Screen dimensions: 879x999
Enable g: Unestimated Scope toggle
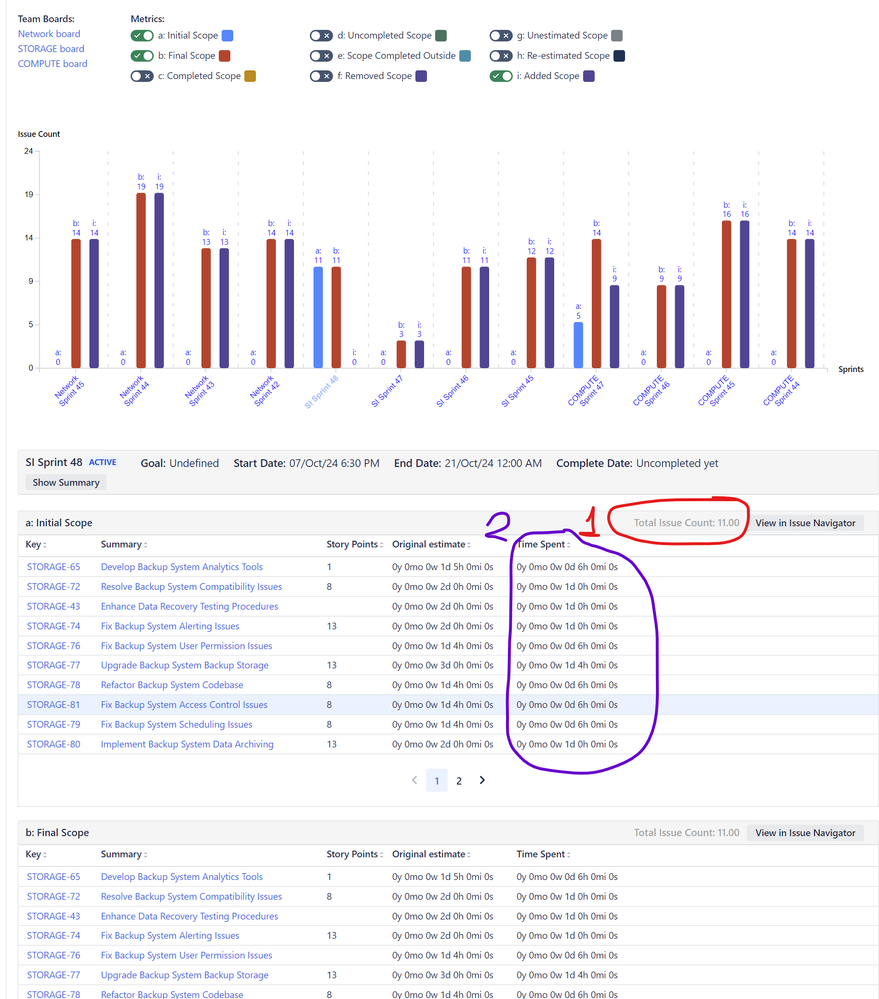pyautogui.click(x=501, y=36)
